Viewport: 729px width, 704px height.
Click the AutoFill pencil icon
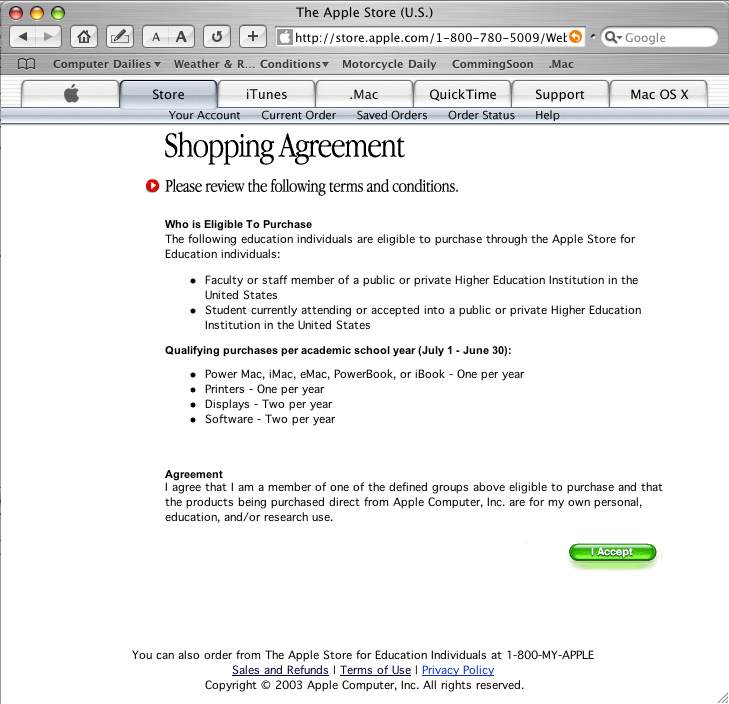(120, 37)
